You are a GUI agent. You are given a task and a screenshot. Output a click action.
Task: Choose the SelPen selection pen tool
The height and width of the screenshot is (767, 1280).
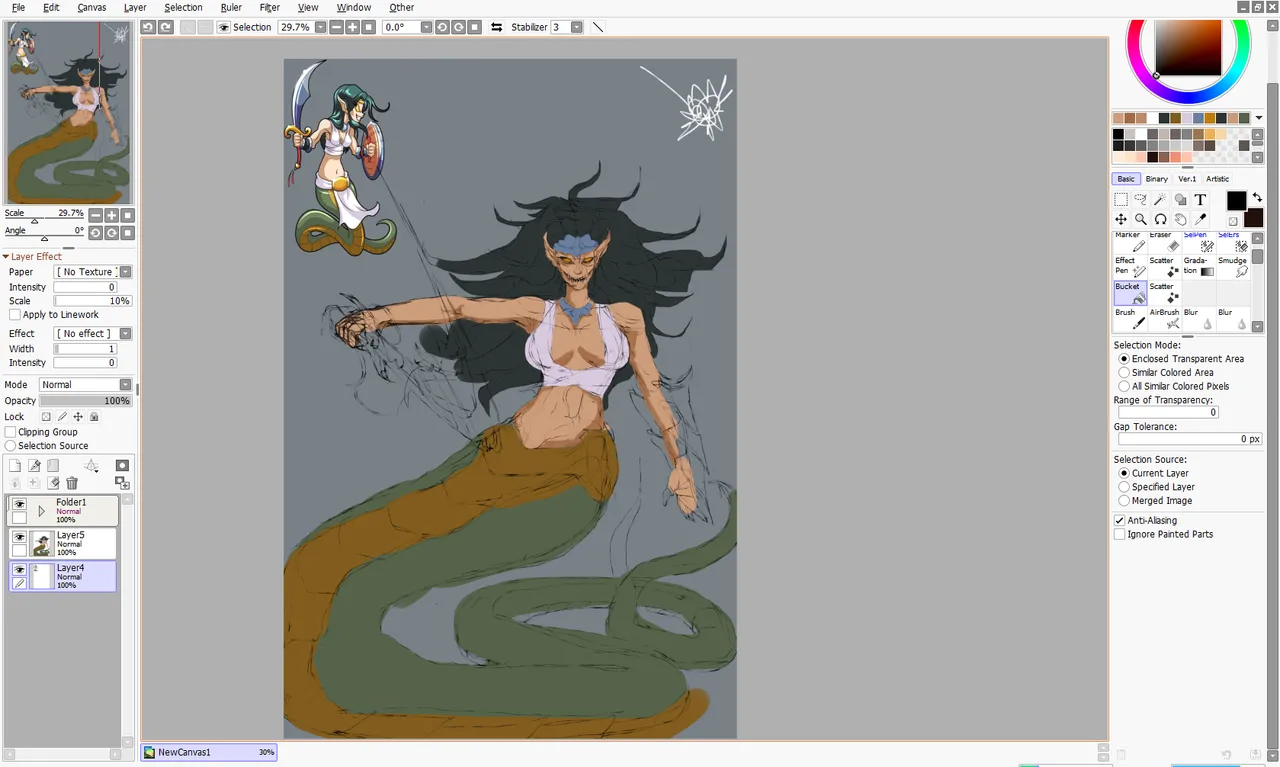(x=1198, y=242)
